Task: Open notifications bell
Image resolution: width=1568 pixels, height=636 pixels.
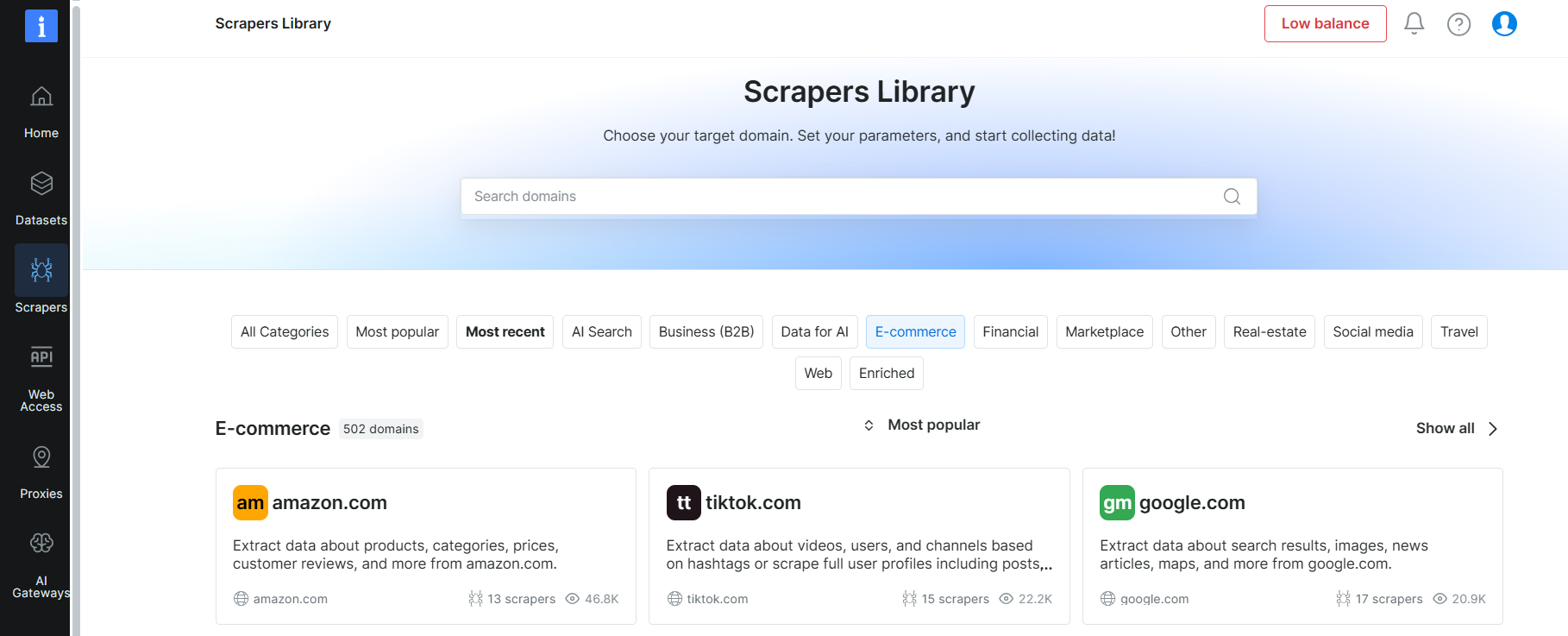Action: pyautogui.click(x=1414, y=23)
